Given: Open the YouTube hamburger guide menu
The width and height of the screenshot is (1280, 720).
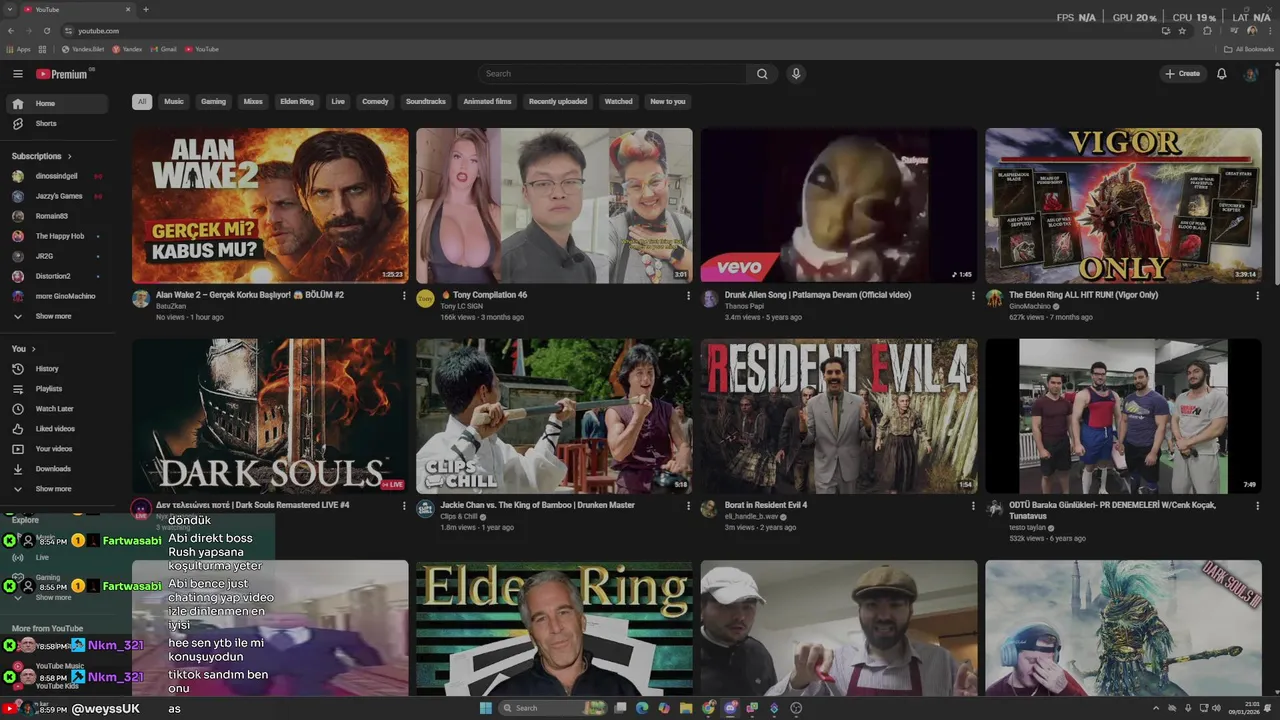Looking at the screenshot, I should tap(17, 74).
